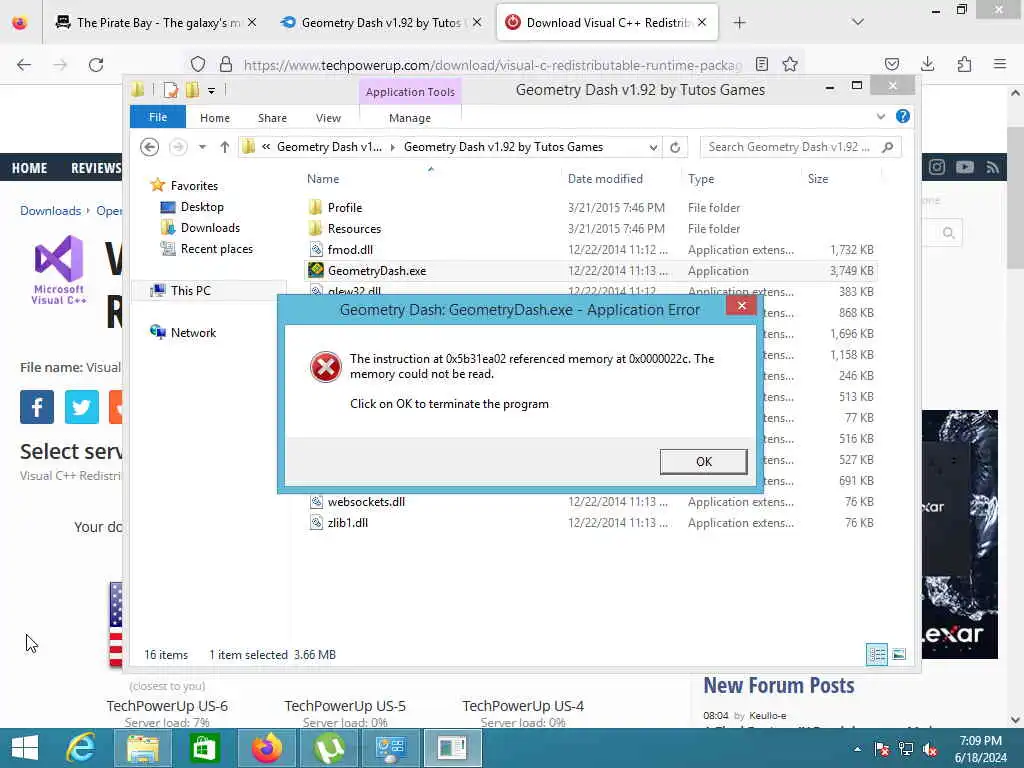
Task: Switch Explorer to large icons view
Action: pos(899,654)
